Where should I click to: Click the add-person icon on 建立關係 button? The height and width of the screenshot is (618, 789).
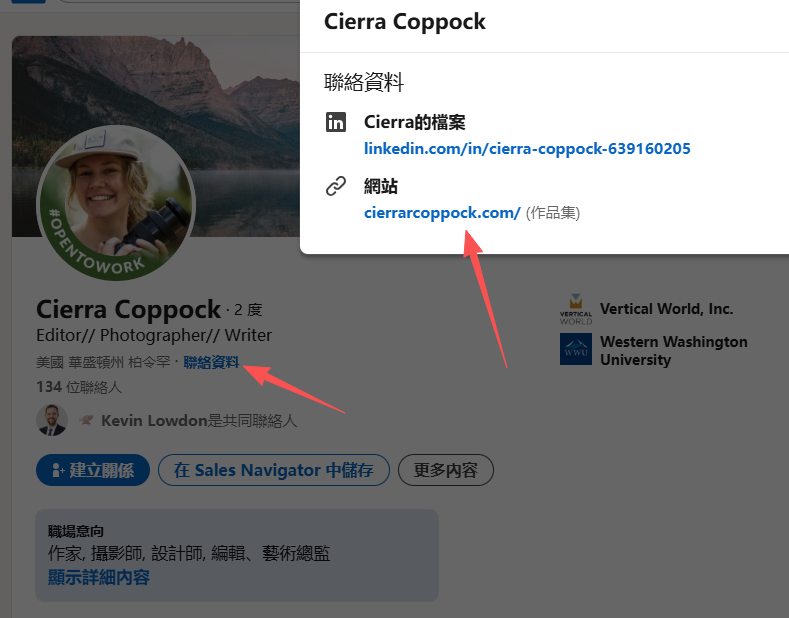point(58,470)
